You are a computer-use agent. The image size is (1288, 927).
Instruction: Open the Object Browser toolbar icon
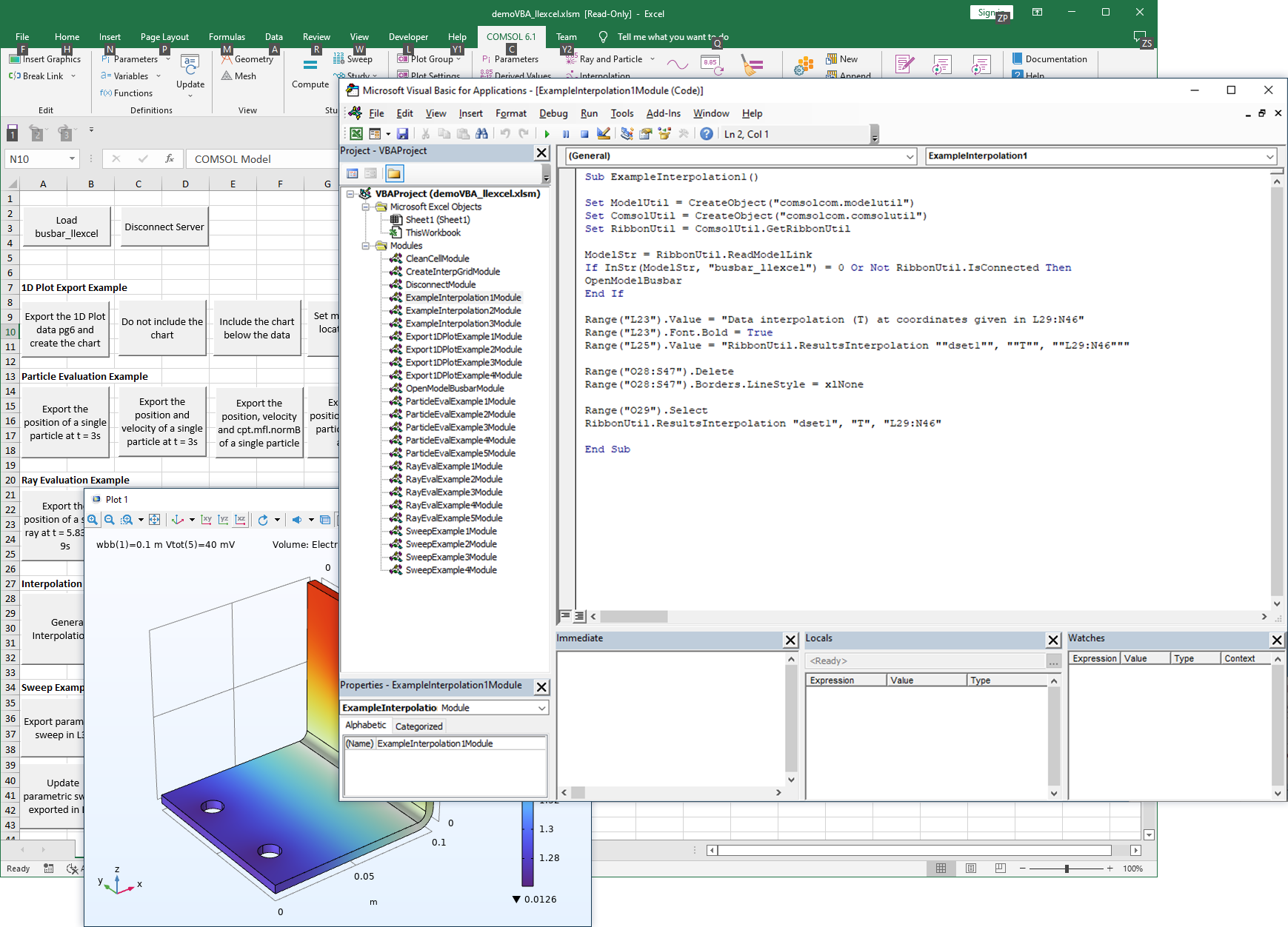pos(664,134)
